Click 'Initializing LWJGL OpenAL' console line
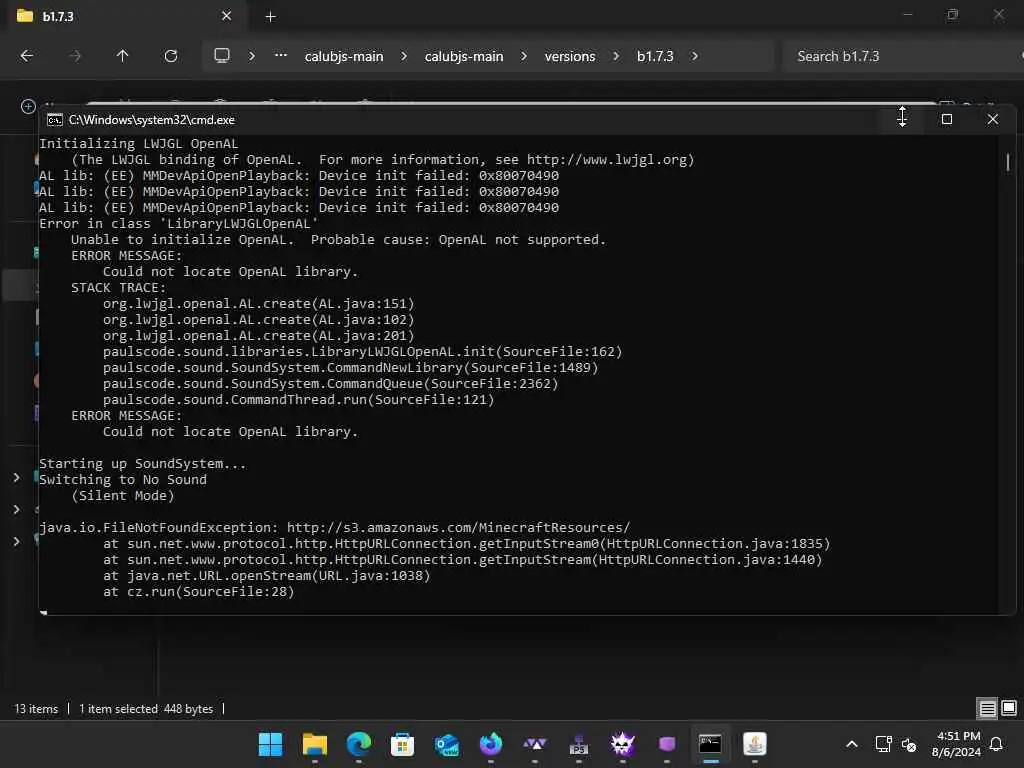 138,144
